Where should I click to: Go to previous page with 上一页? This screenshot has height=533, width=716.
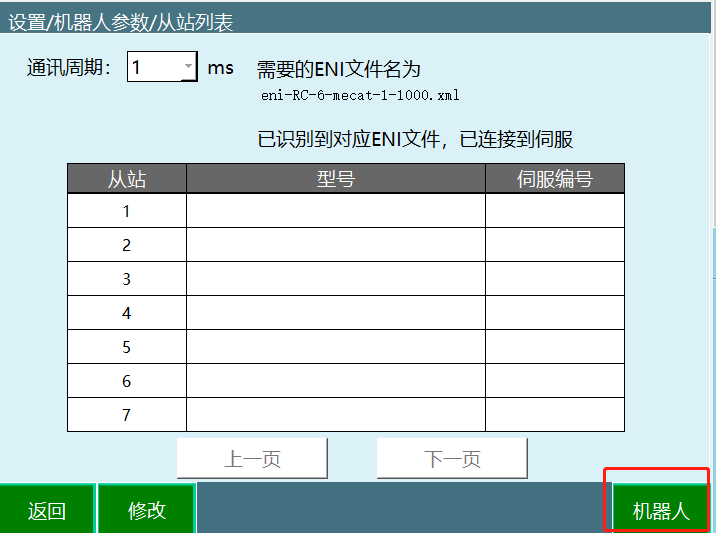252,459
